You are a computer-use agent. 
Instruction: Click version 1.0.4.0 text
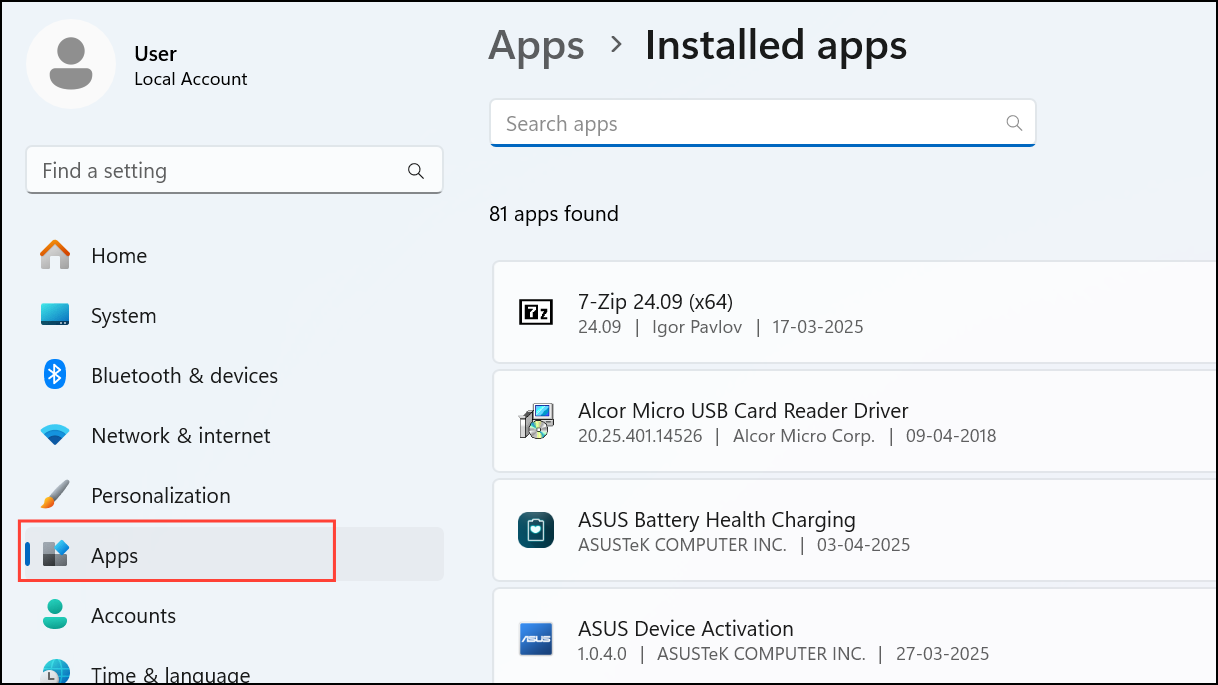603,654
